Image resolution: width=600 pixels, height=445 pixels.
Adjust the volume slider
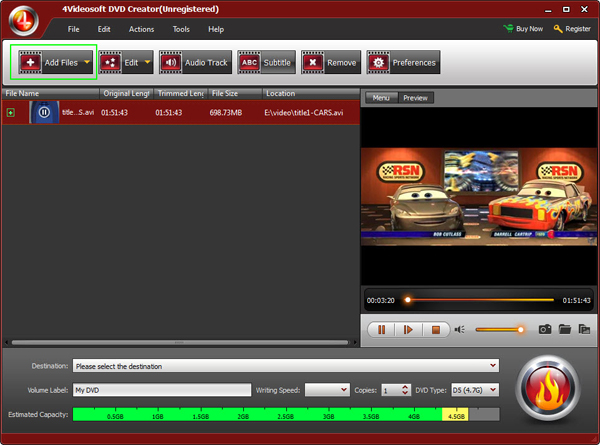pos(500,329)
